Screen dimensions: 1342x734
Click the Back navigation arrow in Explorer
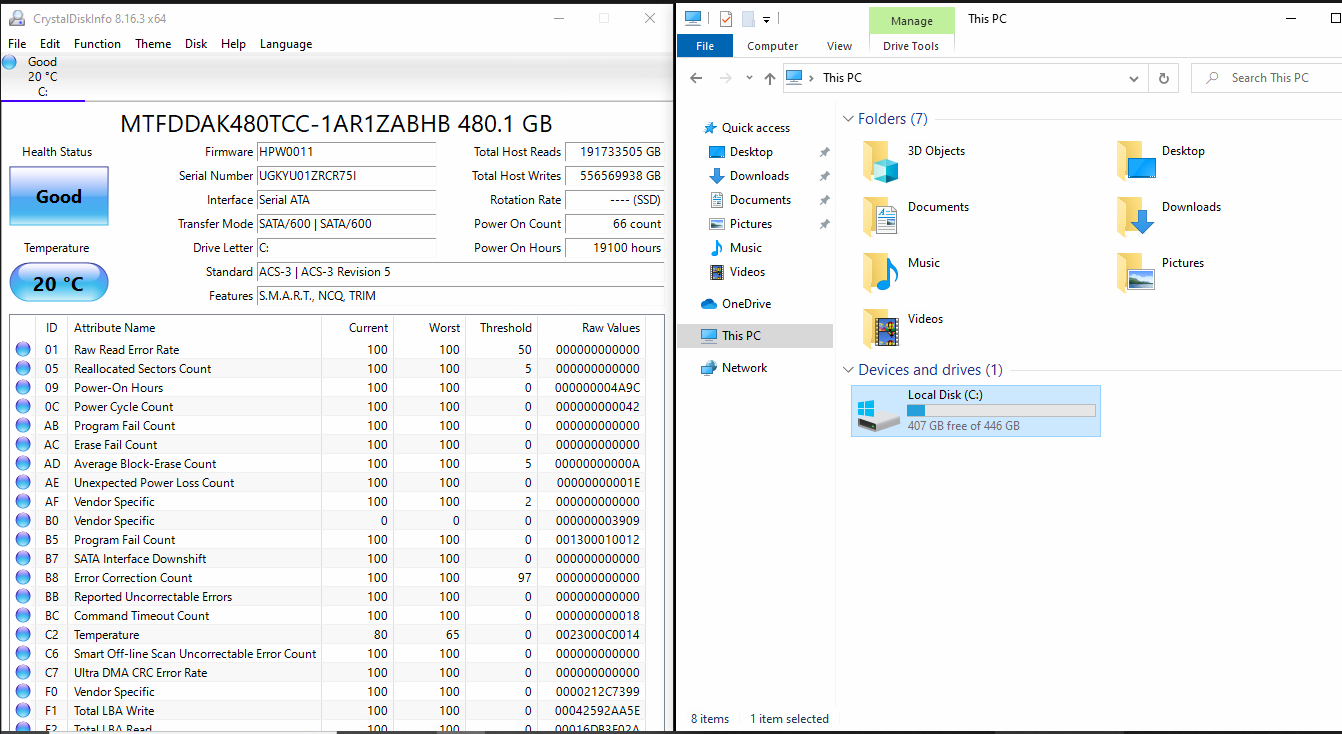(697, 78)
